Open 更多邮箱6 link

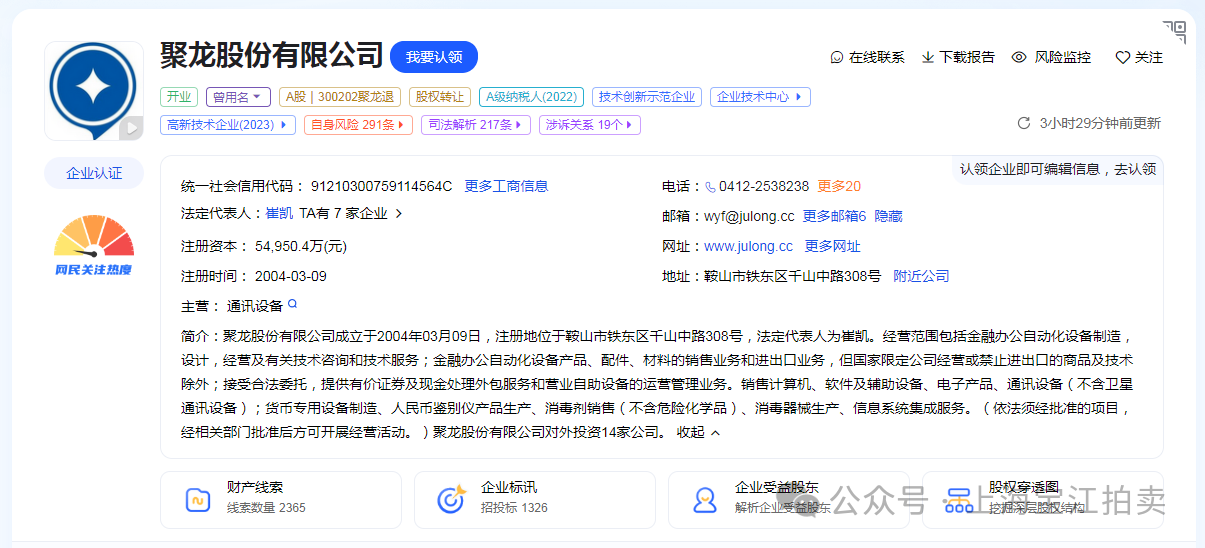pyautogui.click(x=834, y=216)
